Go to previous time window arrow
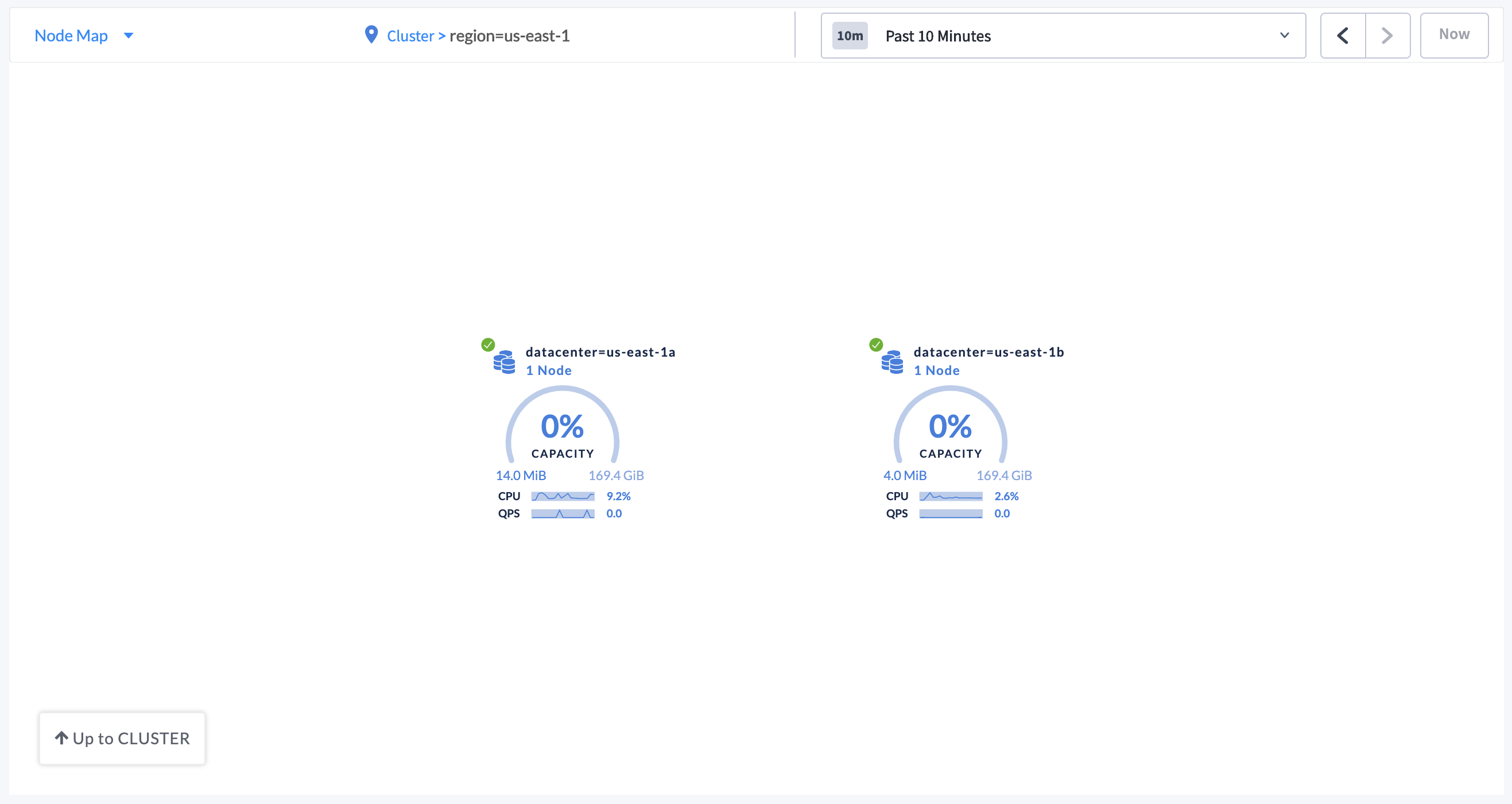Screen dimensions: 1512x804 click(1342, 36)
